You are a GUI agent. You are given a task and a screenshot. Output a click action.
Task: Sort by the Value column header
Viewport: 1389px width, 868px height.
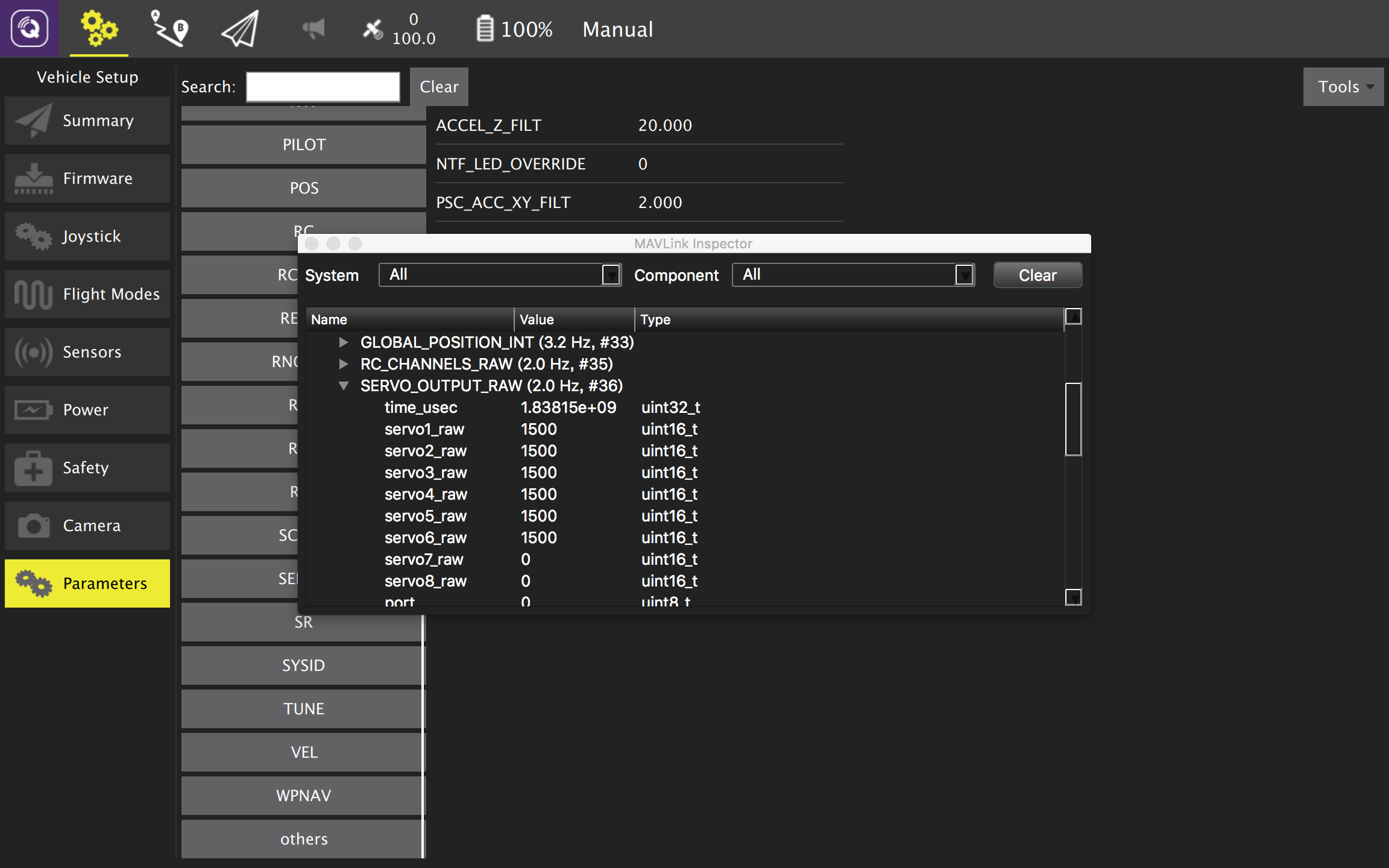[575, 319]
